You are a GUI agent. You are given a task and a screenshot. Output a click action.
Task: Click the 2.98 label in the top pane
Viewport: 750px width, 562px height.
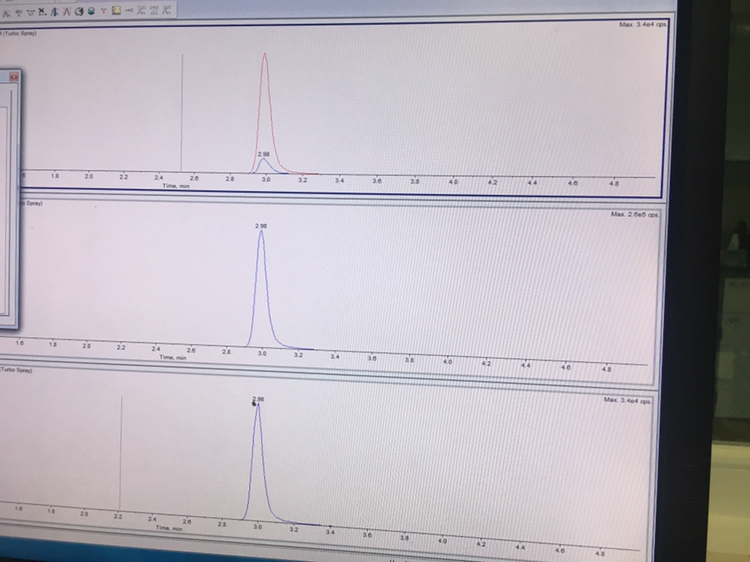click(264, 154)
